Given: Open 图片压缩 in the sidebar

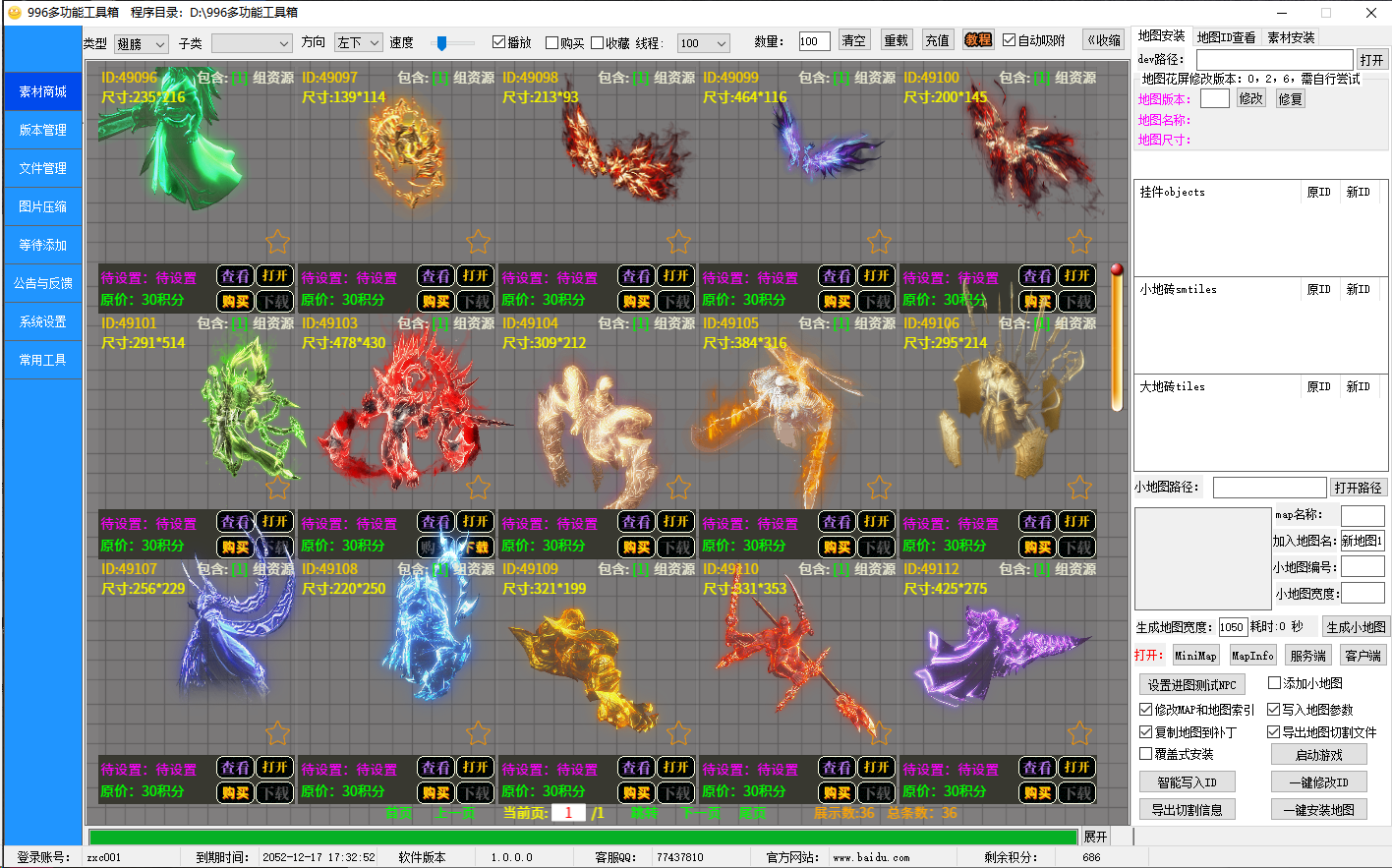Looking at the screenshot, I should pyautogui.click(x=43, y=206).
